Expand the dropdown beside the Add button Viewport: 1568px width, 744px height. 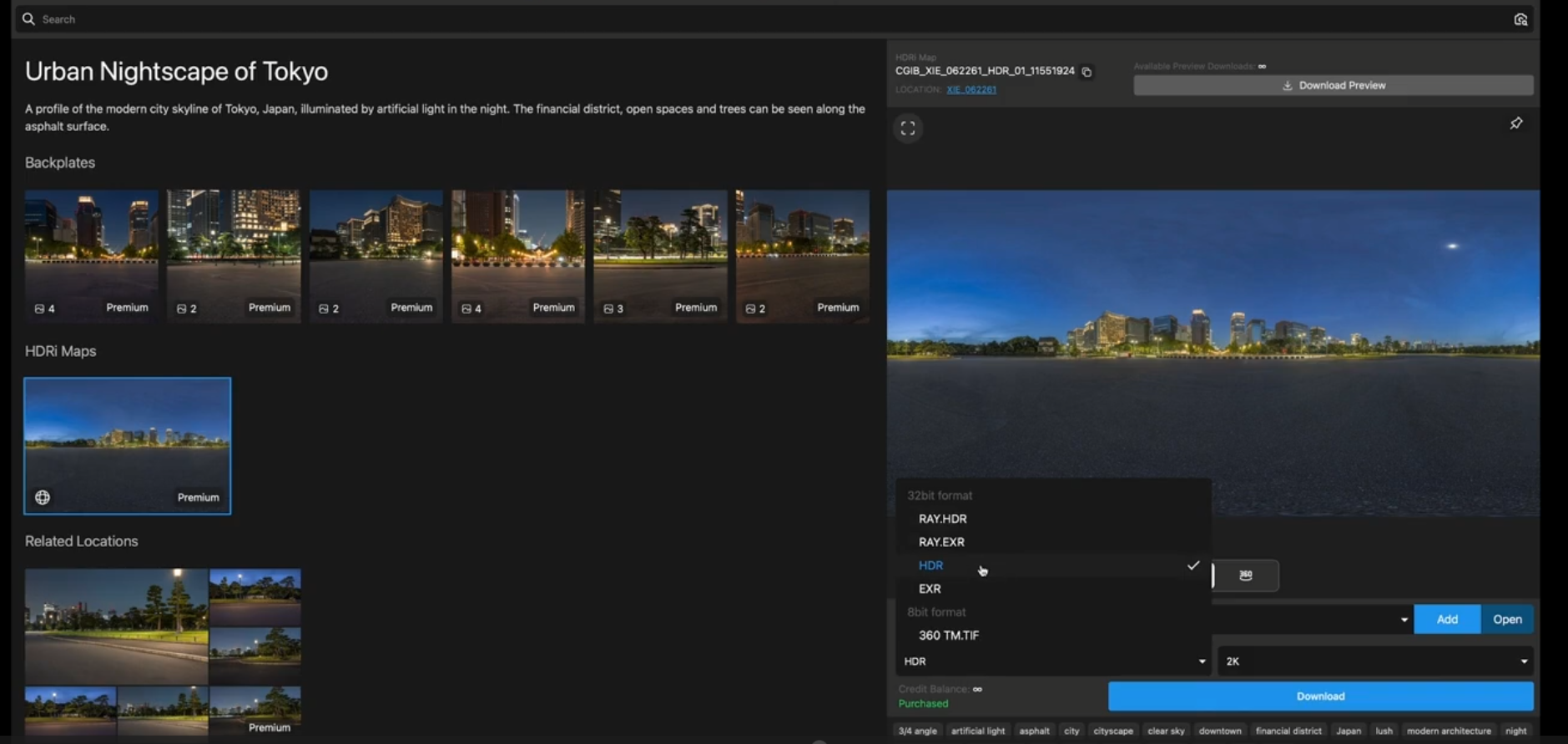pos(1403,620)
